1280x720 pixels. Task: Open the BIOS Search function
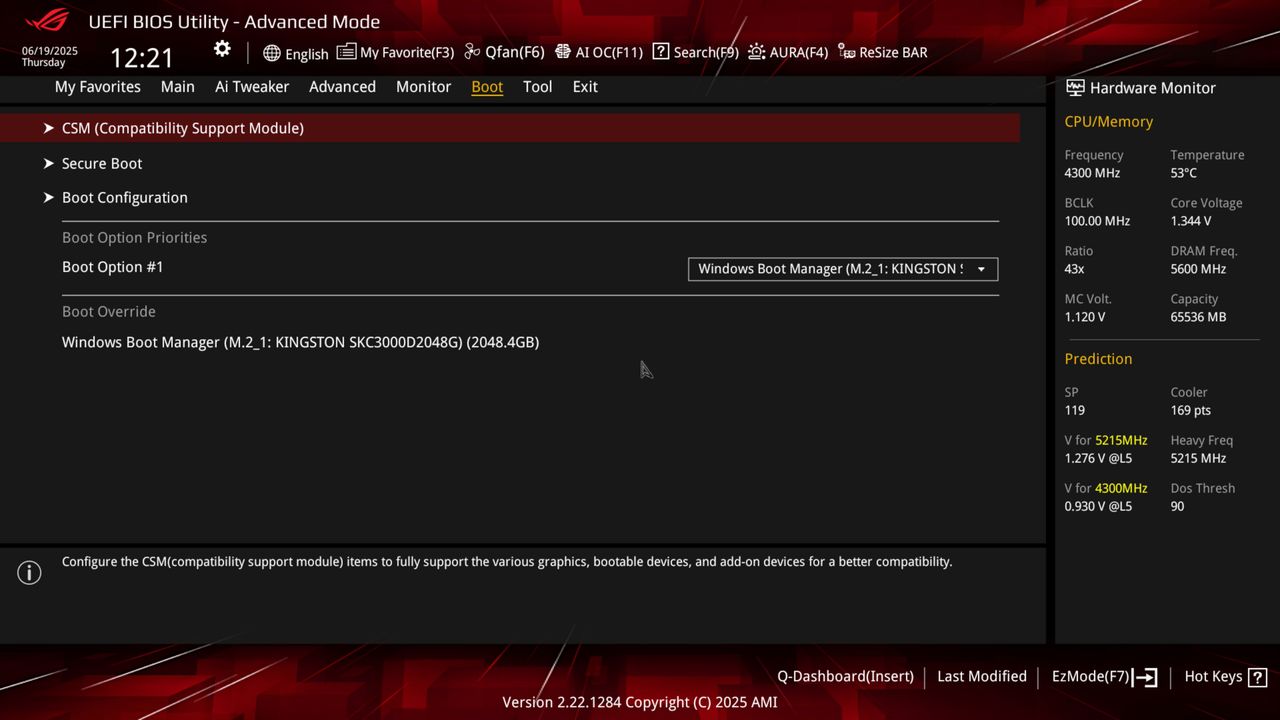point(695,51)
